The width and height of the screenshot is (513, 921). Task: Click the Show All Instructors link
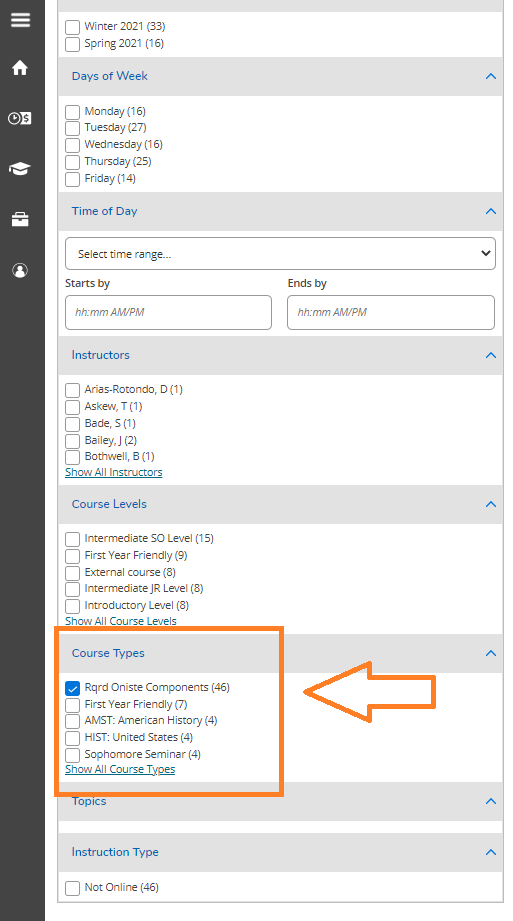tap(113, 472)
